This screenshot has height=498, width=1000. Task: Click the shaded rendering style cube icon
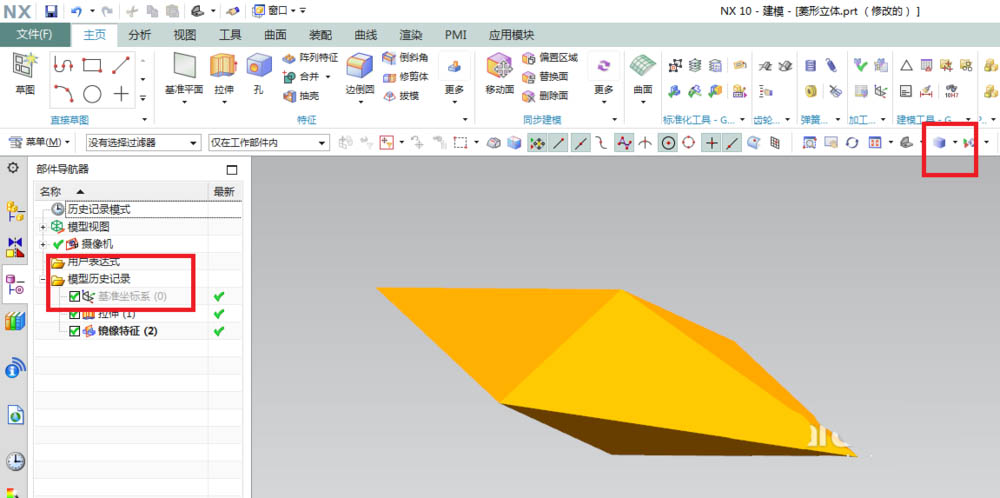(x=938, y=143)
